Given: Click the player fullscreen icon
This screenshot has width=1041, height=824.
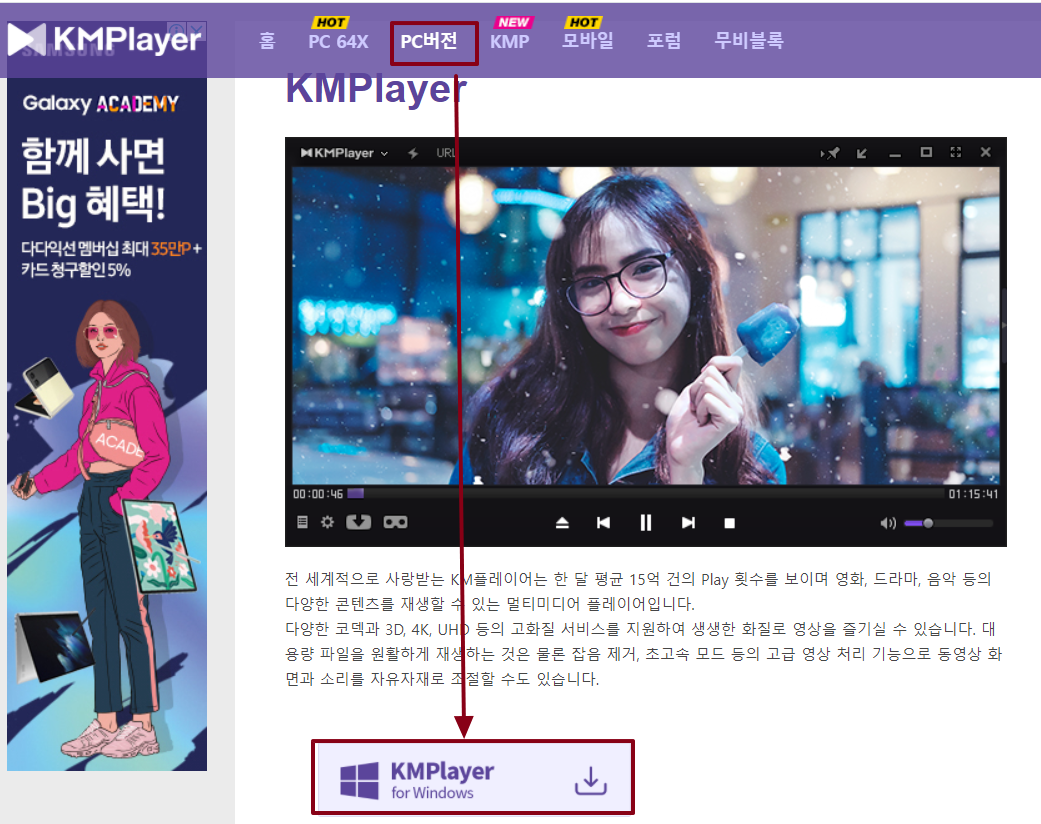Looking at the screenshot, I should (956, 152).
